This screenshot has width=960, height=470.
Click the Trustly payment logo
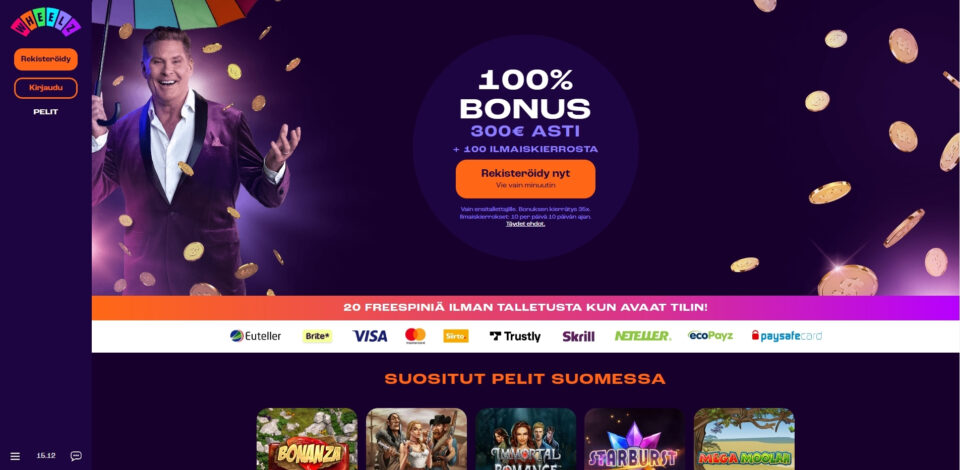point(515,336)
